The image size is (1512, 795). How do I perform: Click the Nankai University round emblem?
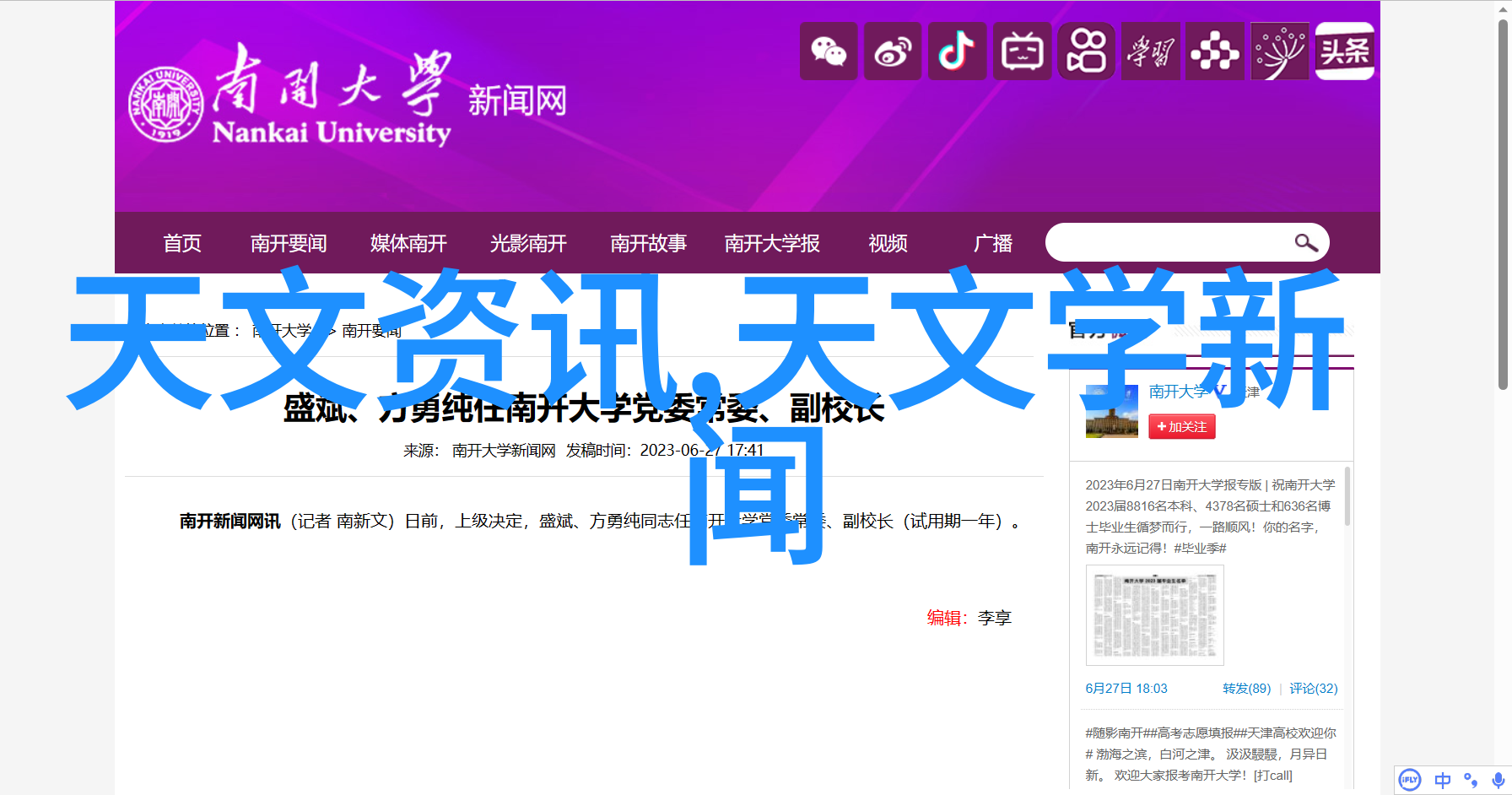click(166, 105)
